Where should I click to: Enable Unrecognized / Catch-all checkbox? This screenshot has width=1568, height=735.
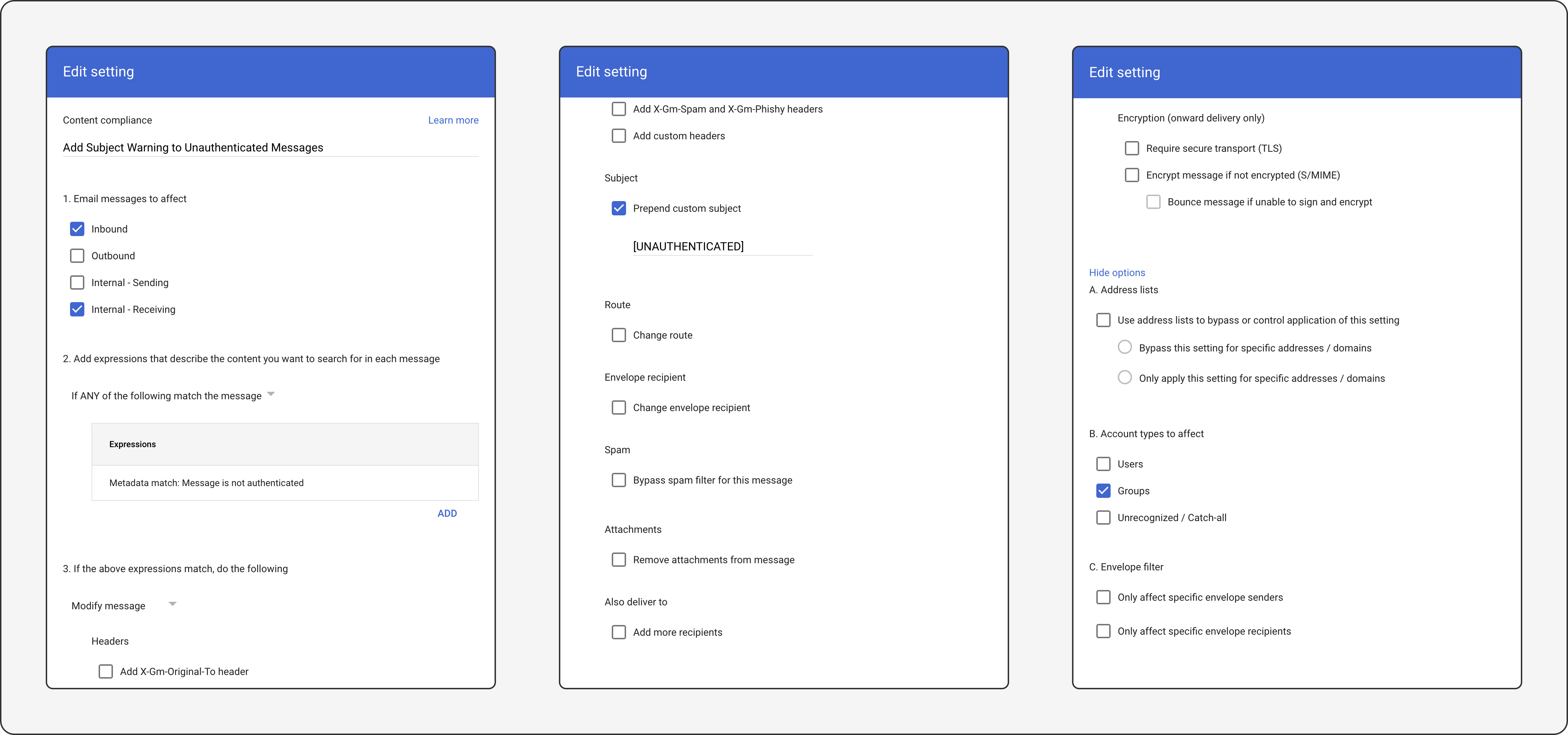[1103, 517]
